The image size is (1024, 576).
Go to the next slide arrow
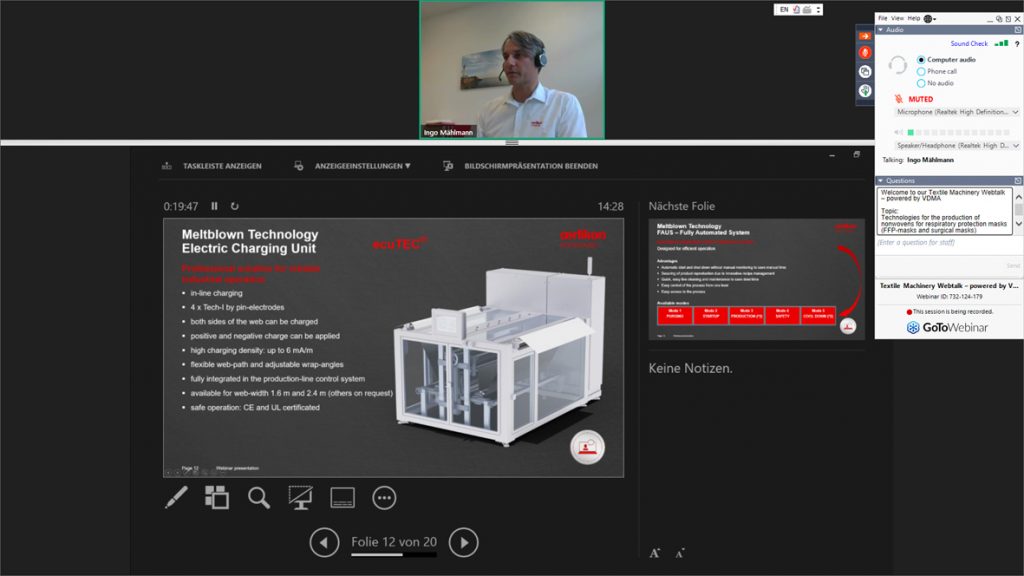(x=463, y=542)
